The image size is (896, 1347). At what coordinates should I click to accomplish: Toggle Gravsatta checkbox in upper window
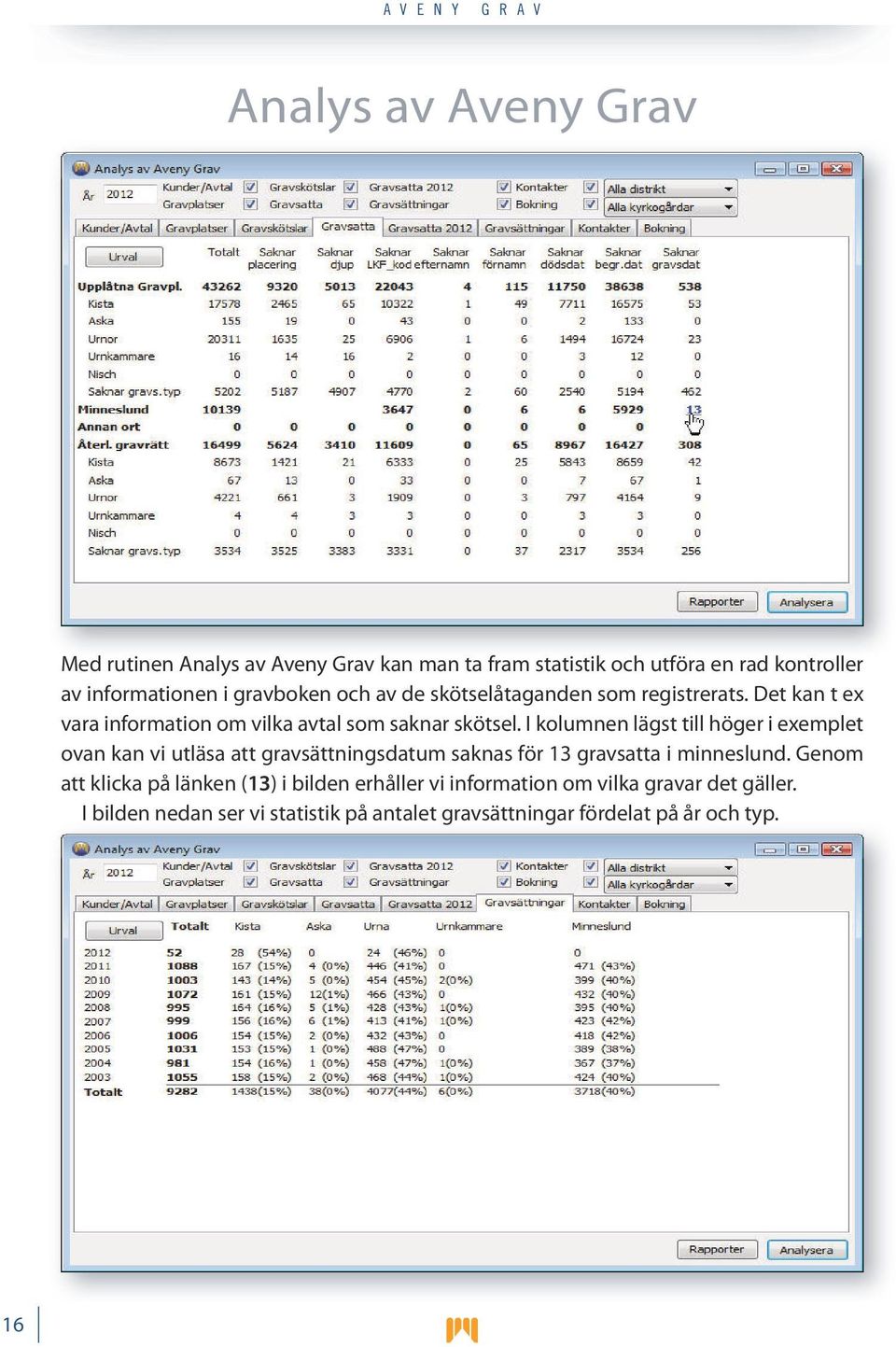tap(350, 204)
